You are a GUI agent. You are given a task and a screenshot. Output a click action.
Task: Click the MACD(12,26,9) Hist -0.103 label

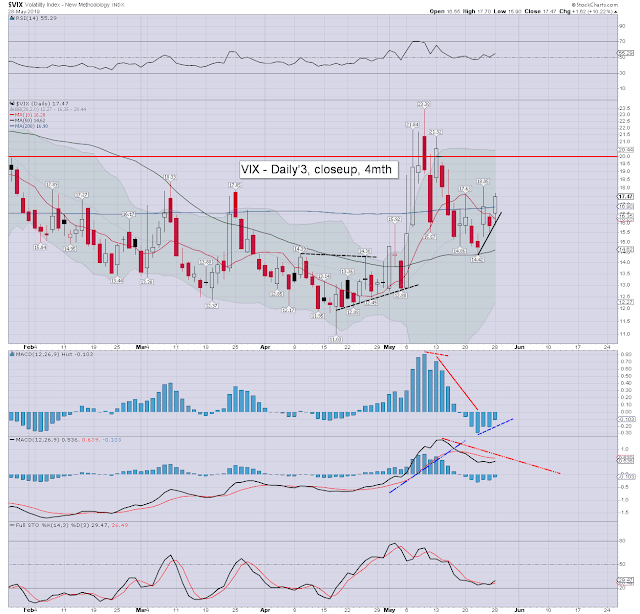[x=54, y=354]
